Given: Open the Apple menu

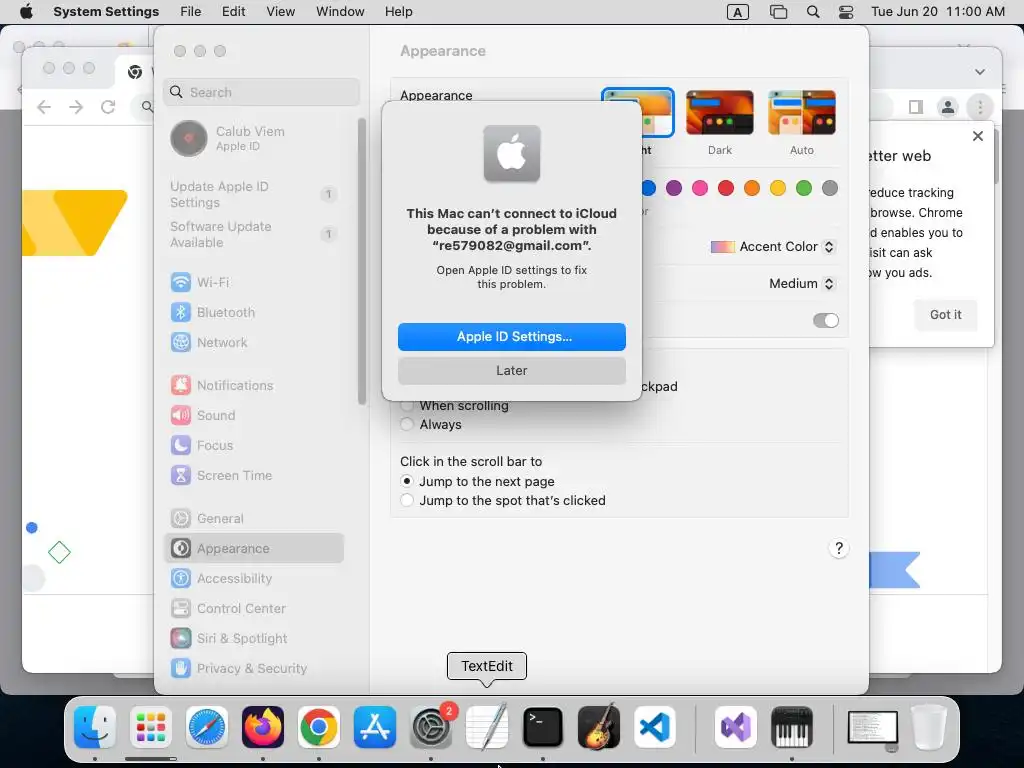Looking at the screenshot, I should pyautogui.click(x=26, y=12).
